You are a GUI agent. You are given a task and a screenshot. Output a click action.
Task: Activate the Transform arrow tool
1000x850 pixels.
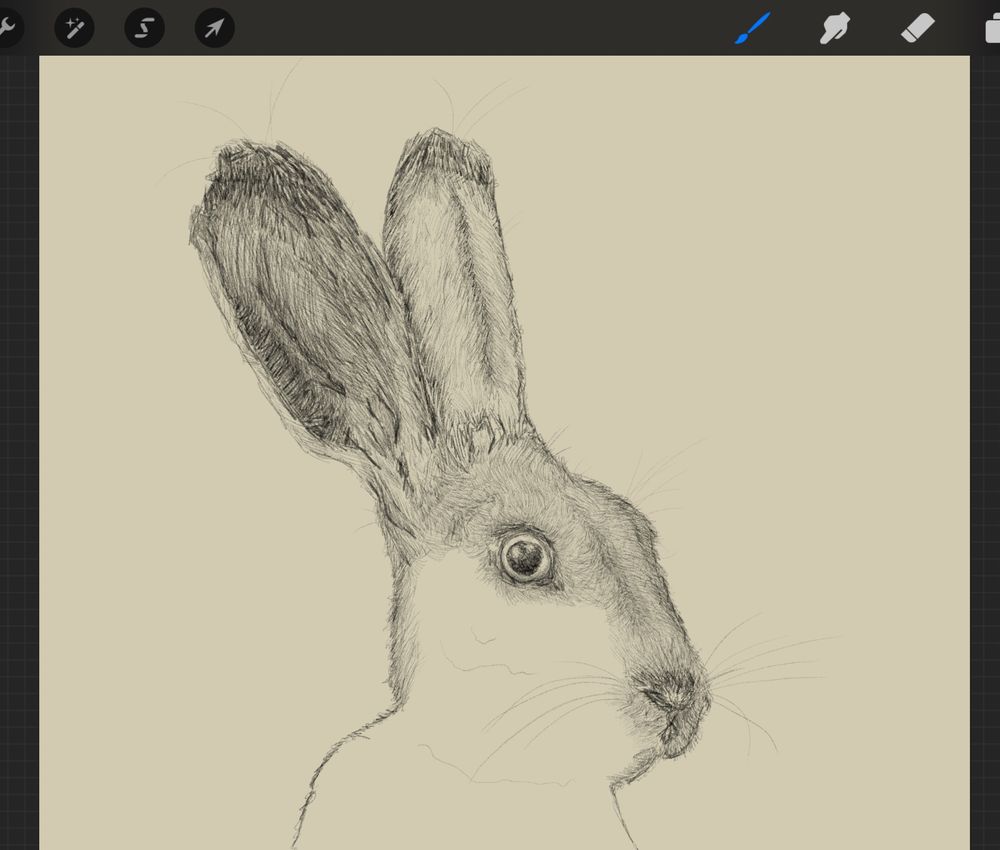point(214,28)
